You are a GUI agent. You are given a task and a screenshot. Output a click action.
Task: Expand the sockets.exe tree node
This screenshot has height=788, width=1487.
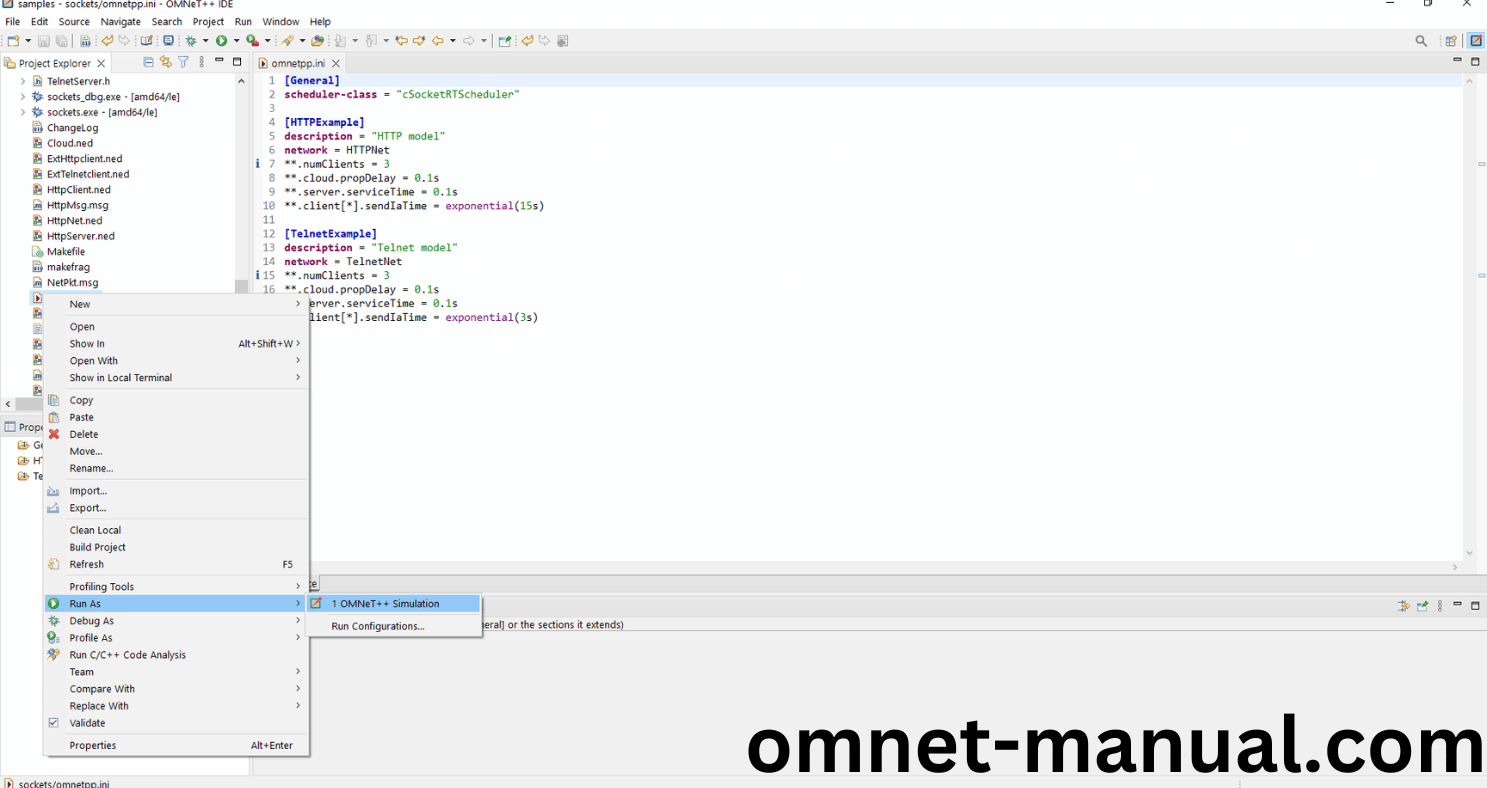(23, 112)
